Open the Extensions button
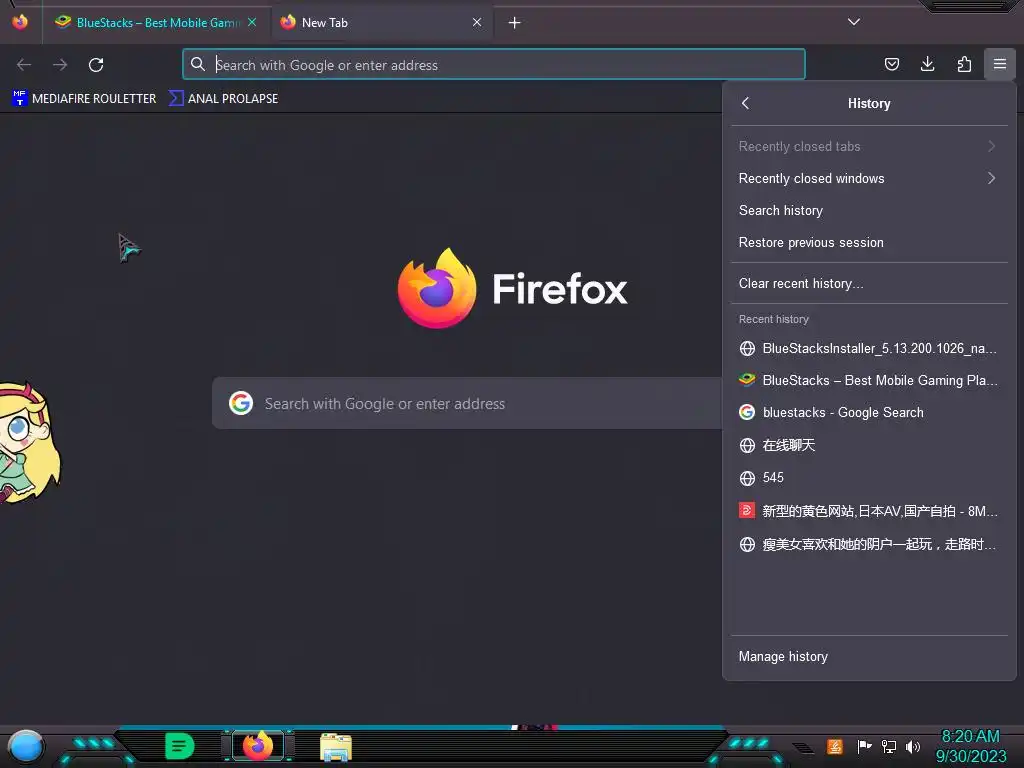The height and width of the screenshot is (768, 1024). pos(964,64)
